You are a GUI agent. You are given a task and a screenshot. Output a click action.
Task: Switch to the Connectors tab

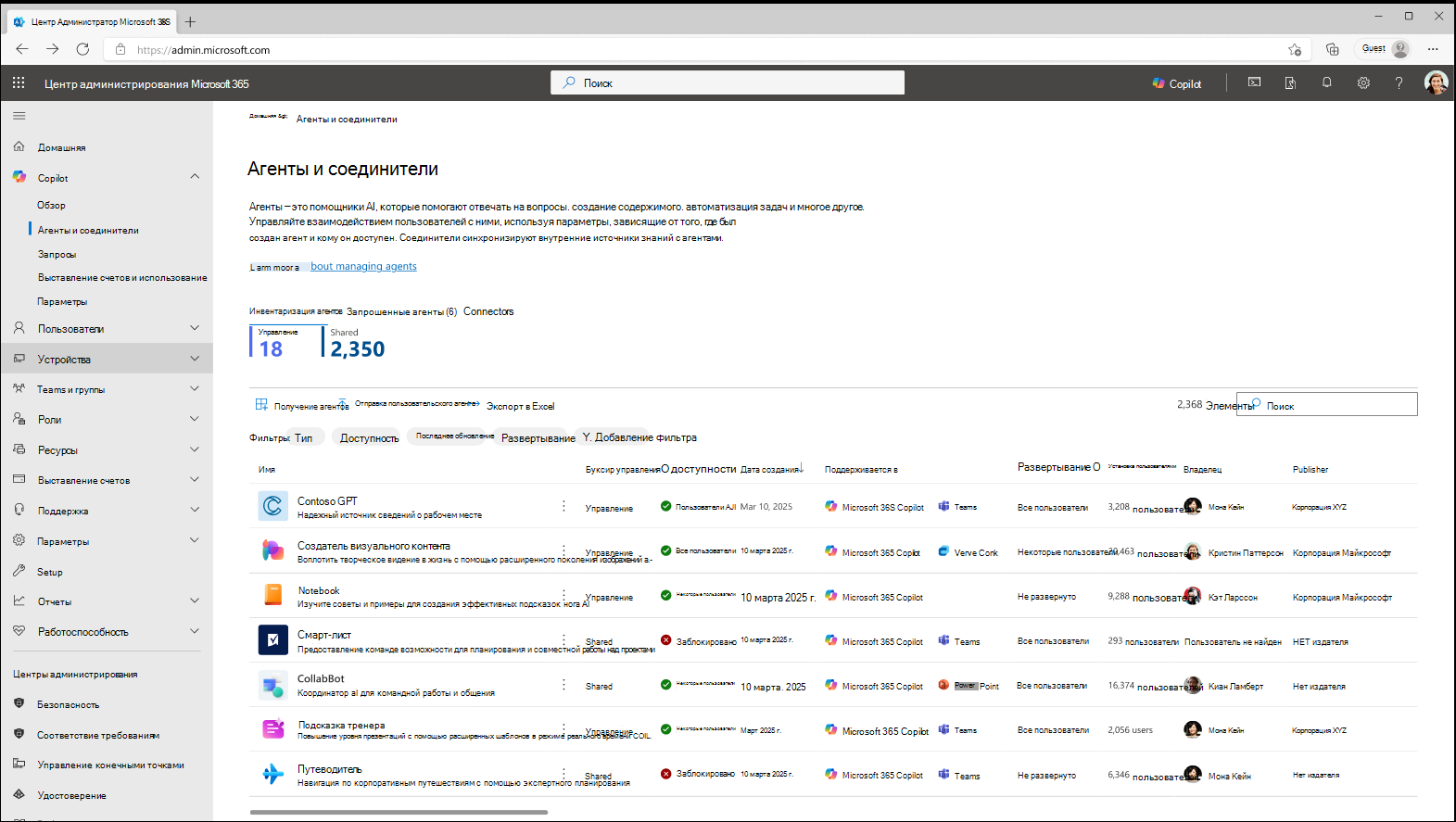[x=488, y=311]
